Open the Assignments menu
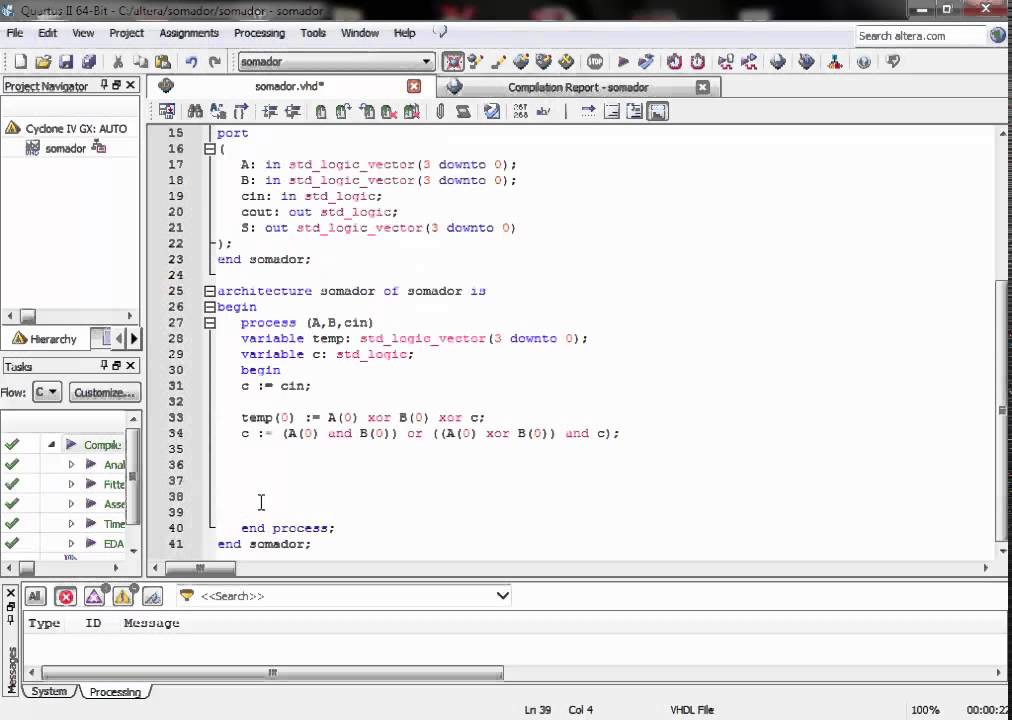Screen dimensions: 1012x720 click(189, 33)
